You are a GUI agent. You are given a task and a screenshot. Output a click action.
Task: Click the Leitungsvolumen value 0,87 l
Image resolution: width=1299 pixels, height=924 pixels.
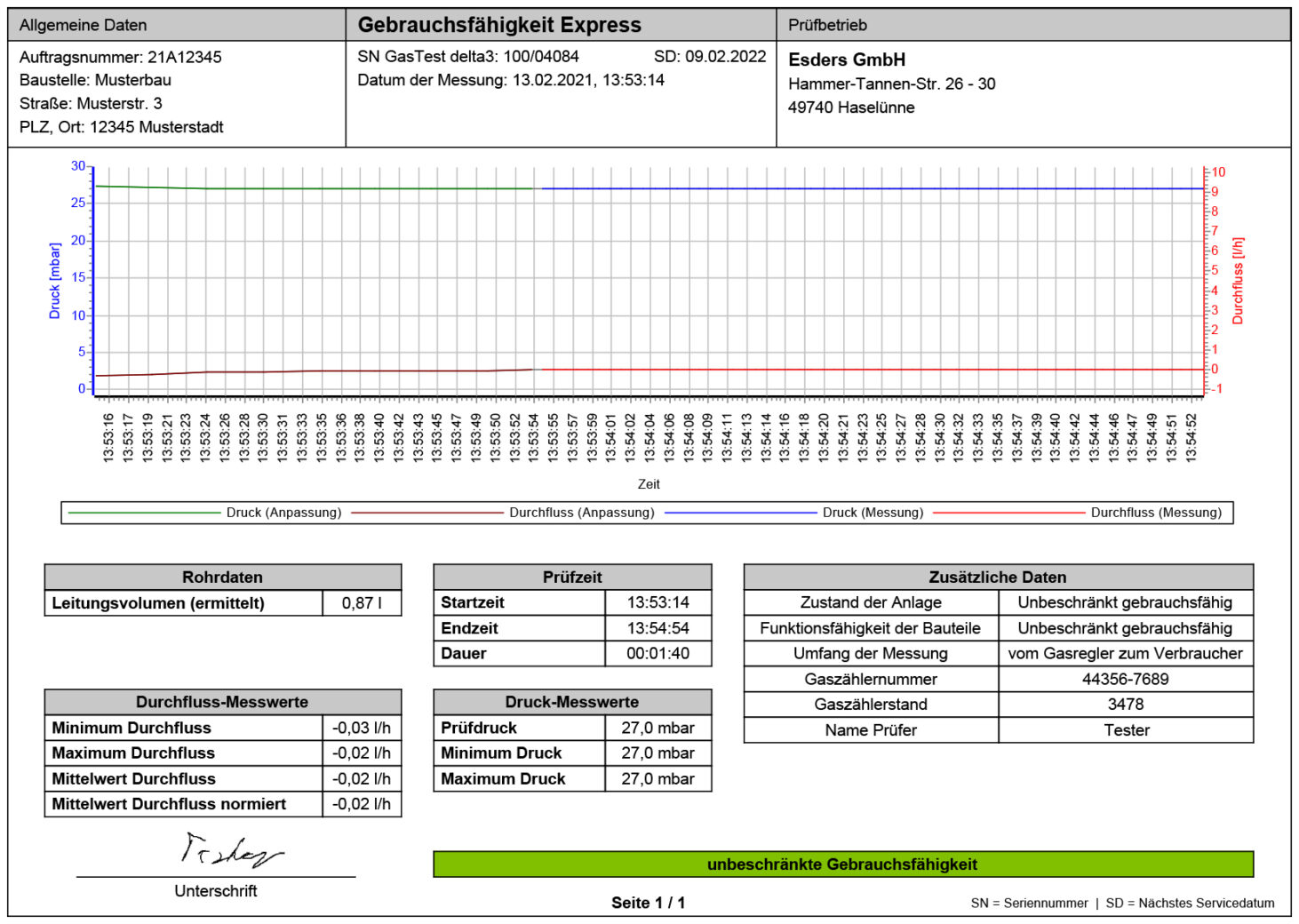pyautogui.click(x=362, y=603)
